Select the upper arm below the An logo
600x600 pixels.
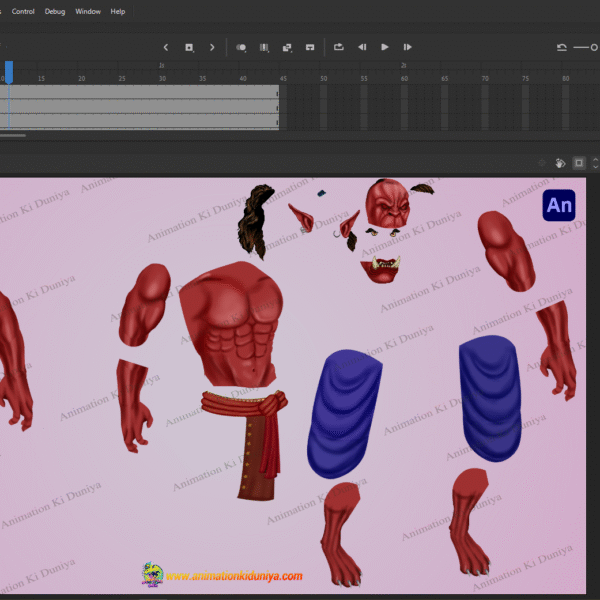pos(506,251)
